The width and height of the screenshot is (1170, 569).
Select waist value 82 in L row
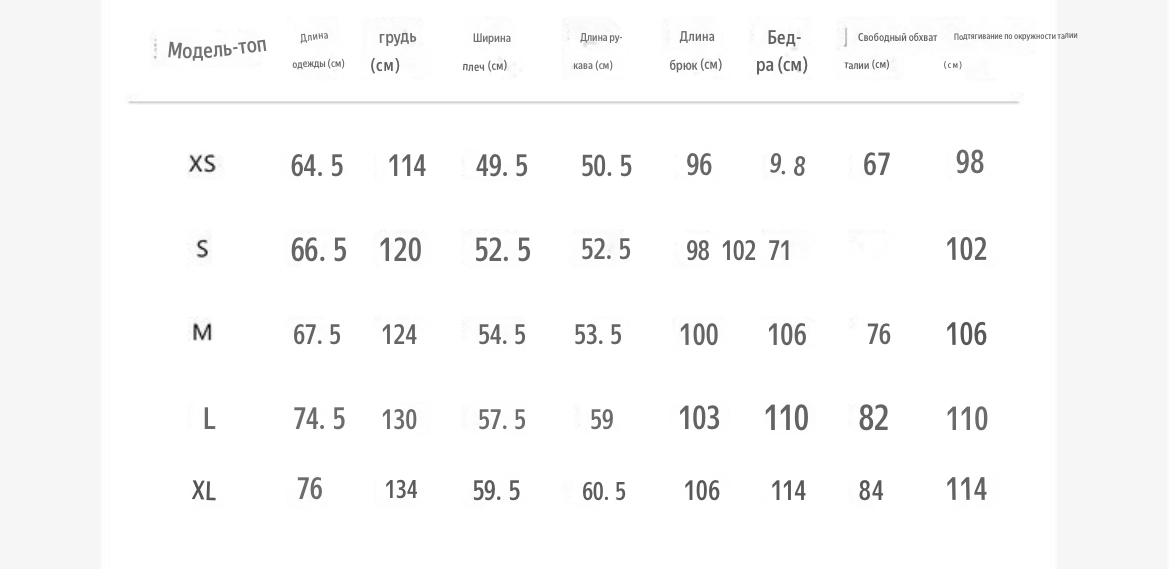point(874,418)
